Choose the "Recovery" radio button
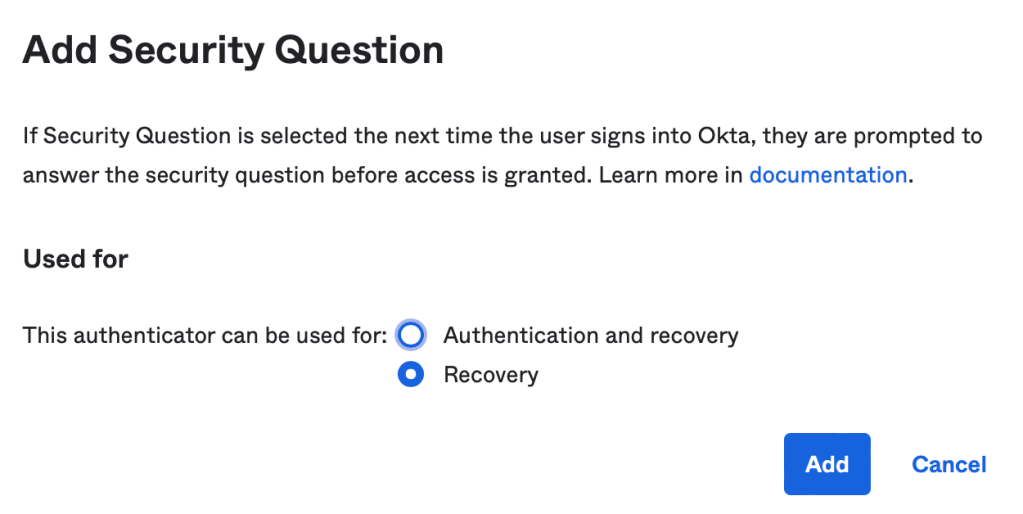 click(x=411, y=375)
